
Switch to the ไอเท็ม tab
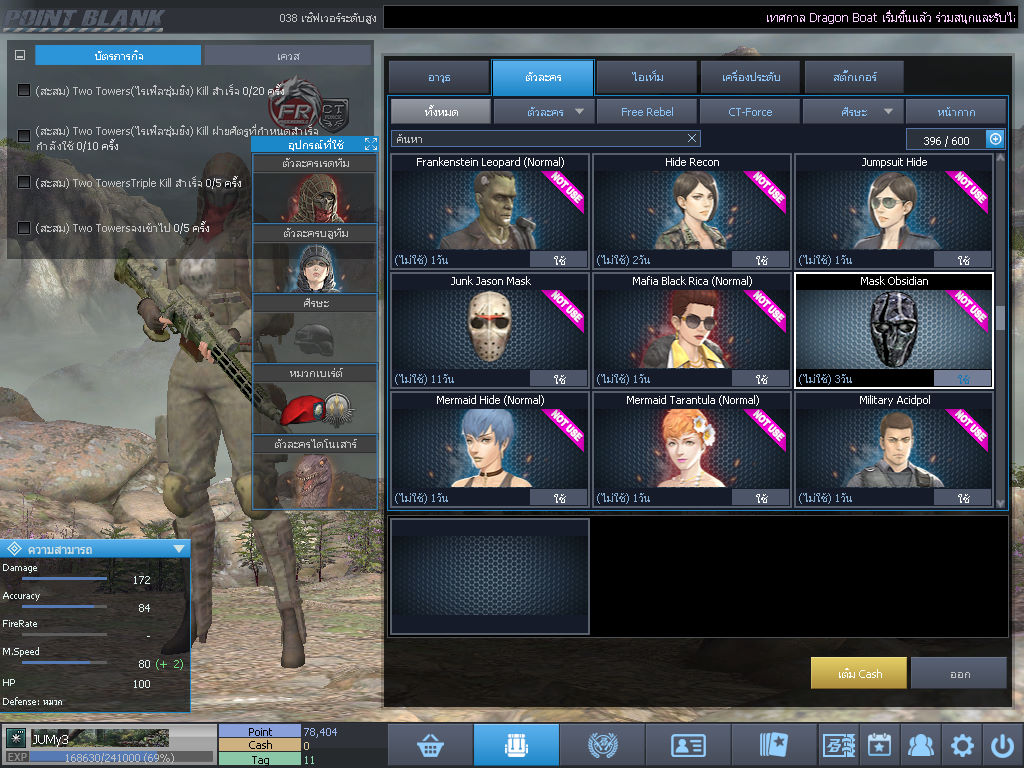pos(647,77)
